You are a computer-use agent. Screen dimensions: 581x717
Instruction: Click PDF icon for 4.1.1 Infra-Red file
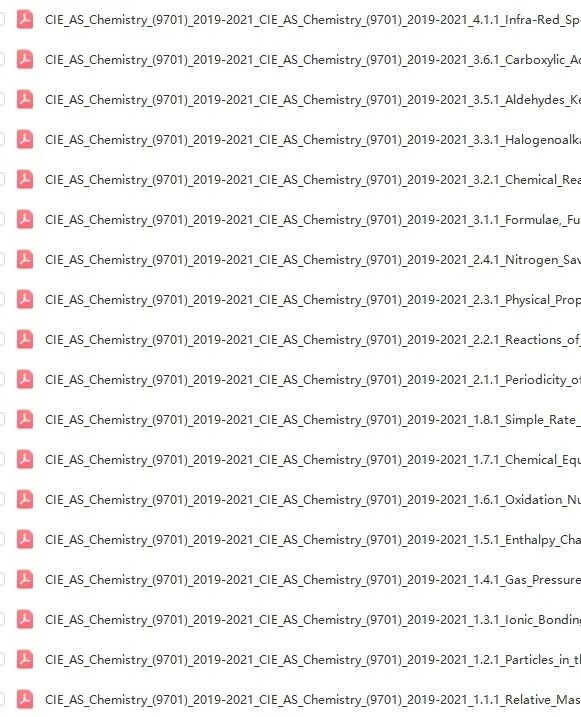click(x=25, y=20)
